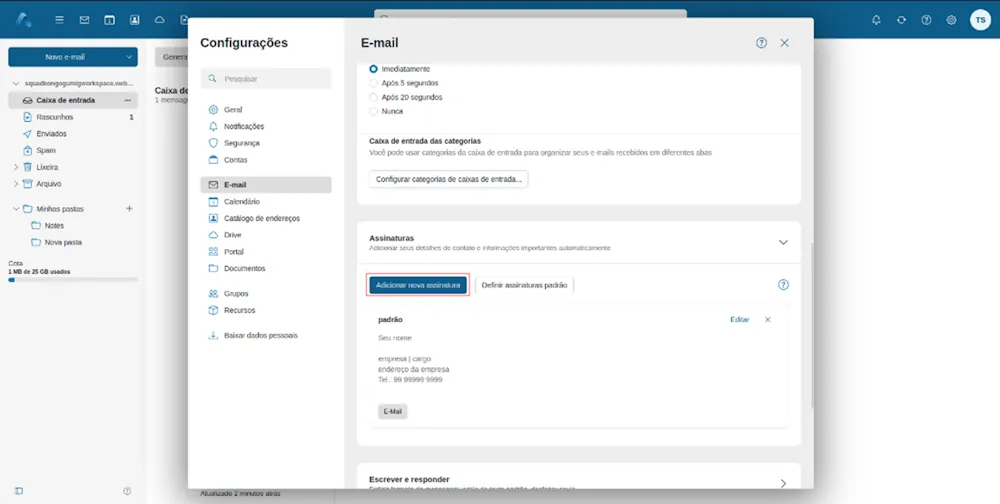Open help for the E-mail settings dialog
Image resolution: width=1000 pixels, height=504 pixels.
(761, 43)
